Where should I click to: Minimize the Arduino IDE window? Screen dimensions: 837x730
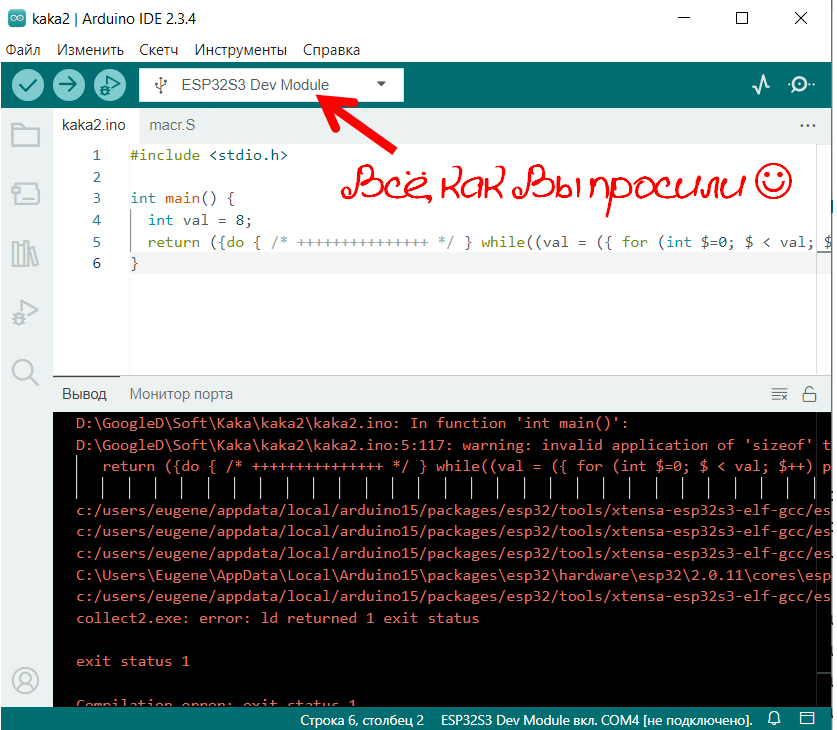coord(684,18)
